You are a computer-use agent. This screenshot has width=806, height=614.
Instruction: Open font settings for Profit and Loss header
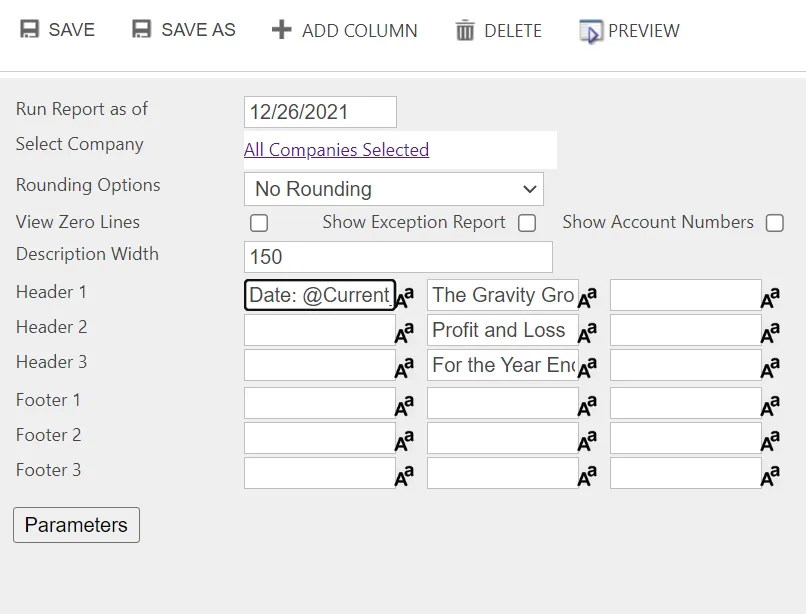coord(588,332)
